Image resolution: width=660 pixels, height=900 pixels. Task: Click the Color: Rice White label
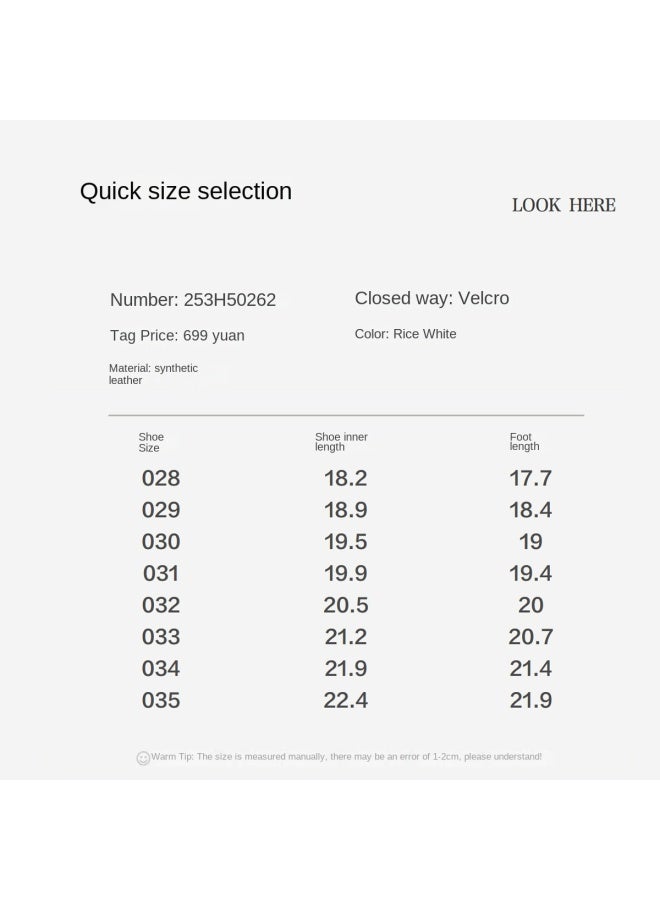point(405,334)
